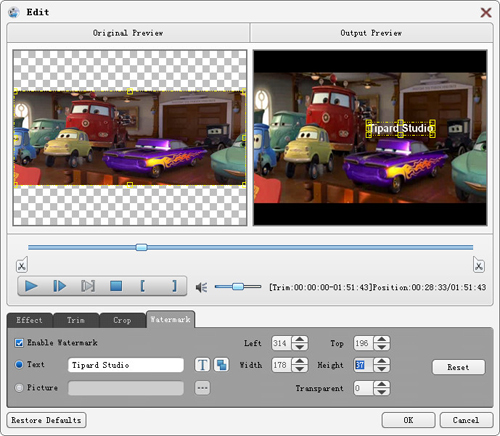The height and width of the screenshot is (436, 500).
Task: Select the Watermark tab
Action: (170, 319)
